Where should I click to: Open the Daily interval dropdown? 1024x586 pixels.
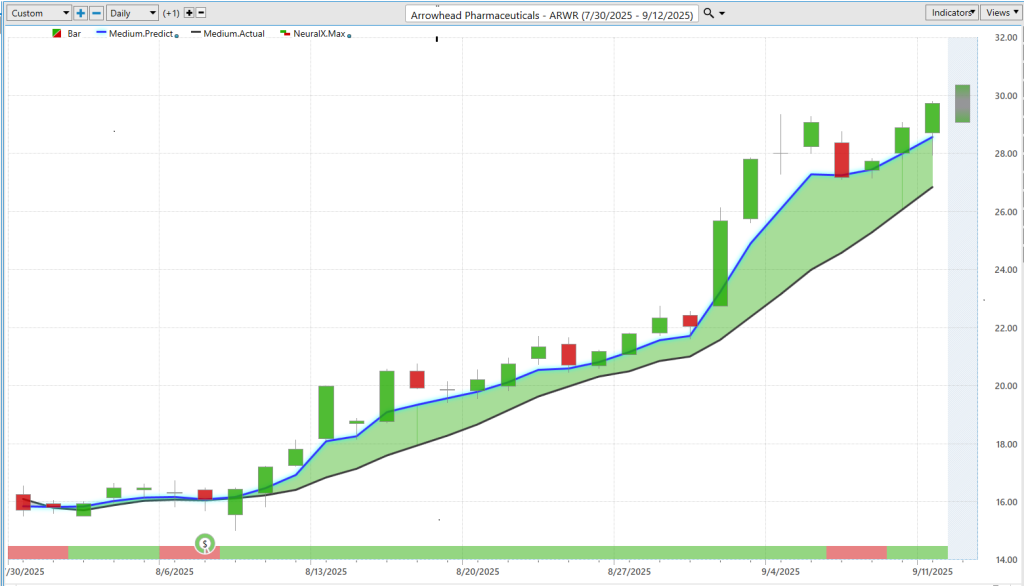[x=133, y=13]
